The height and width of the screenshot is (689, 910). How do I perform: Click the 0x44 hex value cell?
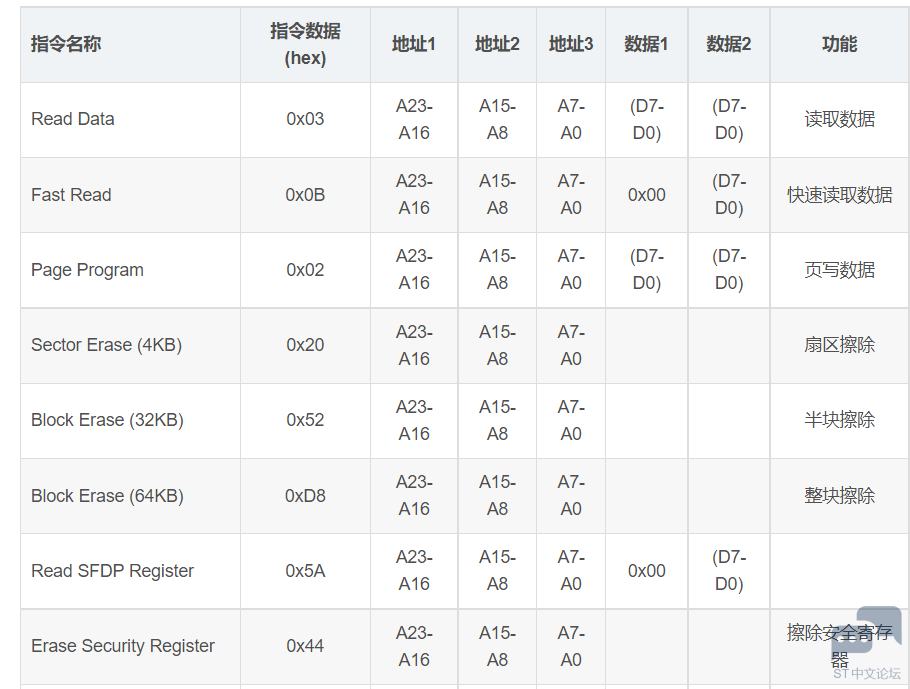305,645
